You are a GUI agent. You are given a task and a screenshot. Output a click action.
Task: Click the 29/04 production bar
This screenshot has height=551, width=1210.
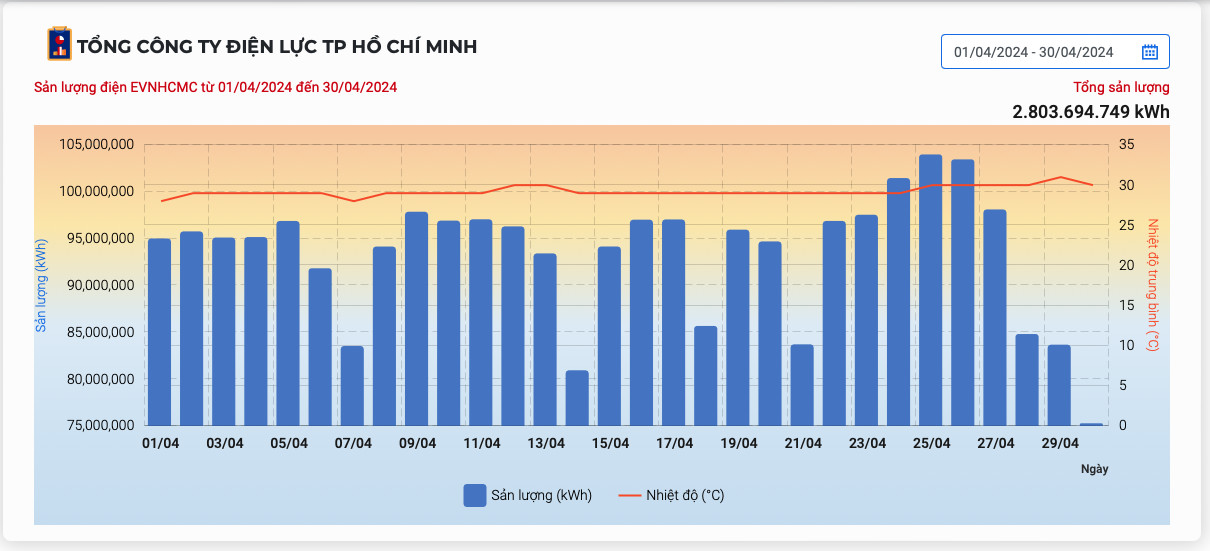tap(1059, 385)
